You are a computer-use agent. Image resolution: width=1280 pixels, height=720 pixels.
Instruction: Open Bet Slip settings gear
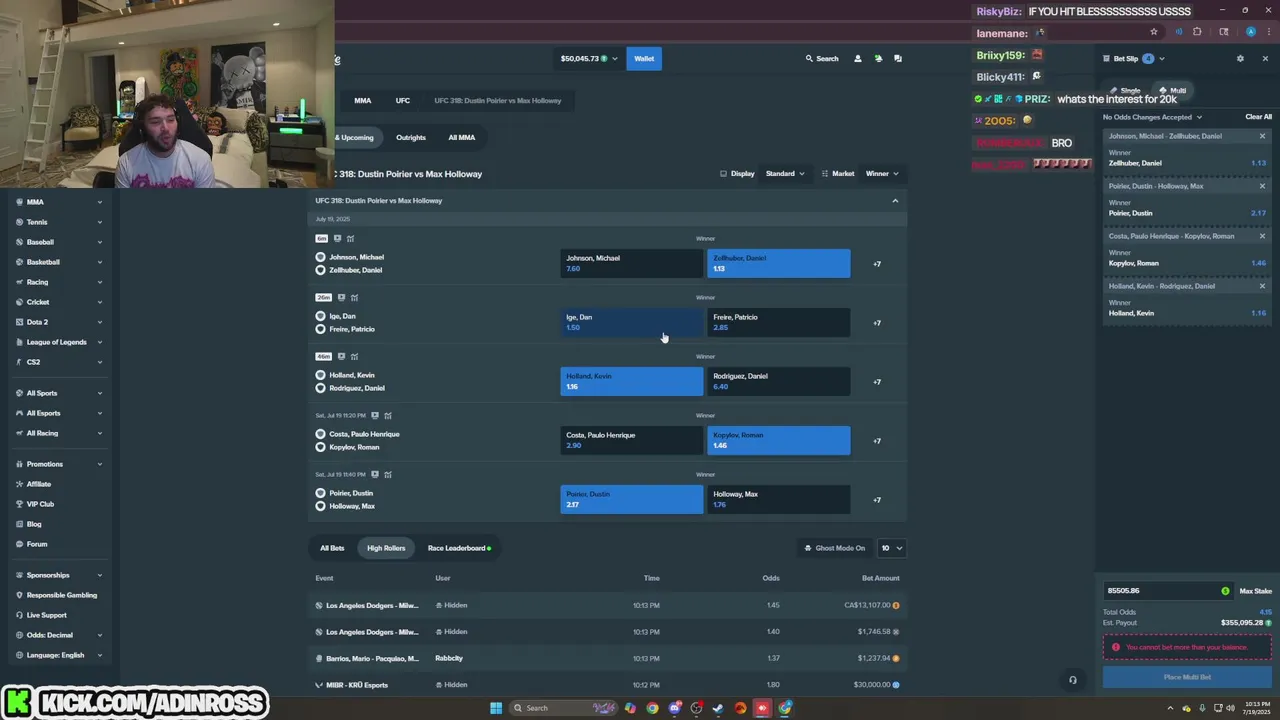click(1240, 59)
